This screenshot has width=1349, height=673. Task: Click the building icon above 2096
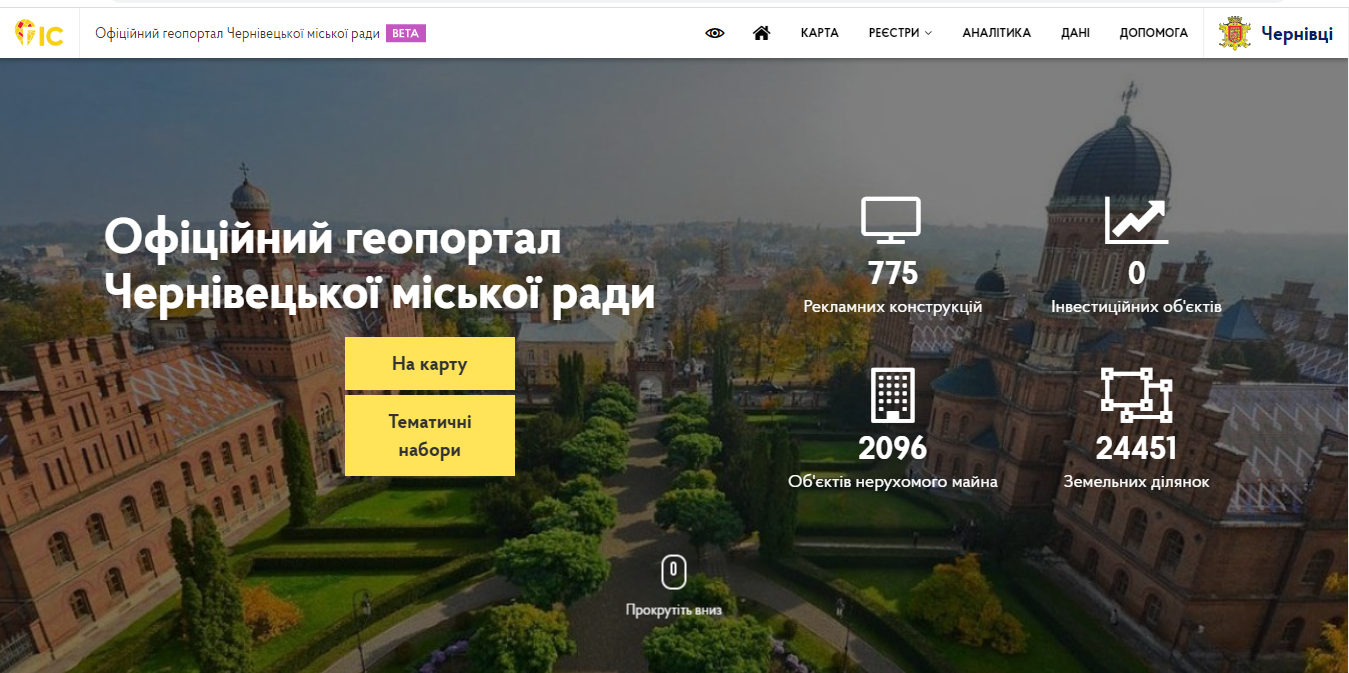coord(892,394)
